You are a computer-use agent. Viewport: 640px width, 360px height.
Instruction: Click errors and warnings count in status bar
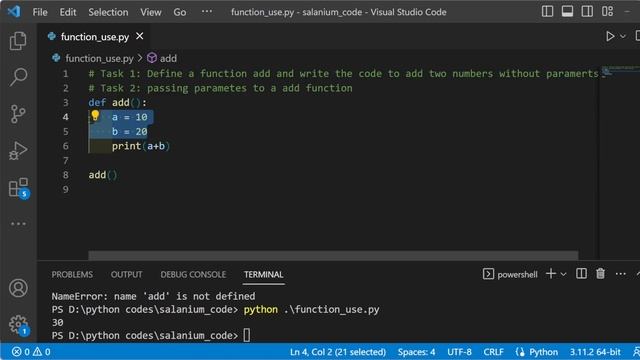31,351
